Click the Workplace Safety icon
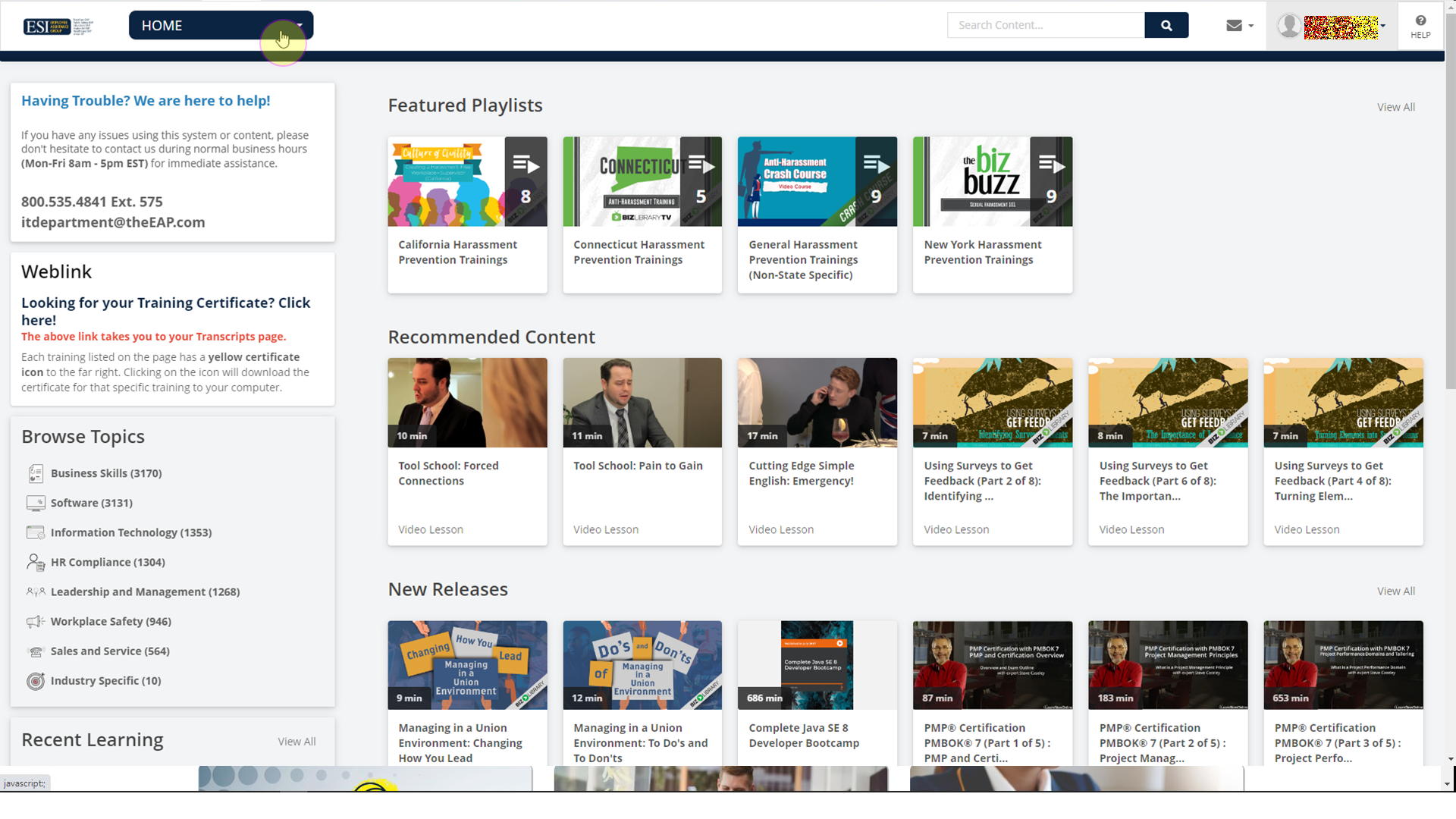 36,622
